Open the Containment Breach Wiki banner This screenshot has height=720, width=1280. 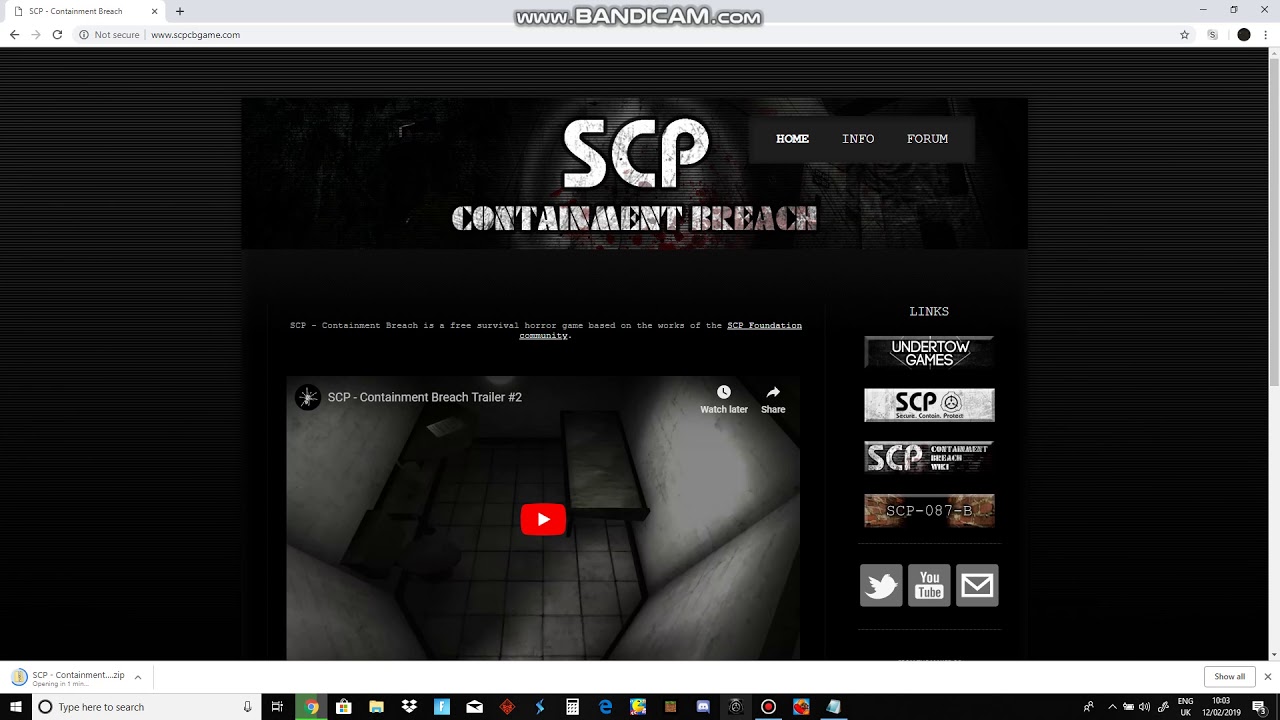pyautogui.click(x=929, y=457)
